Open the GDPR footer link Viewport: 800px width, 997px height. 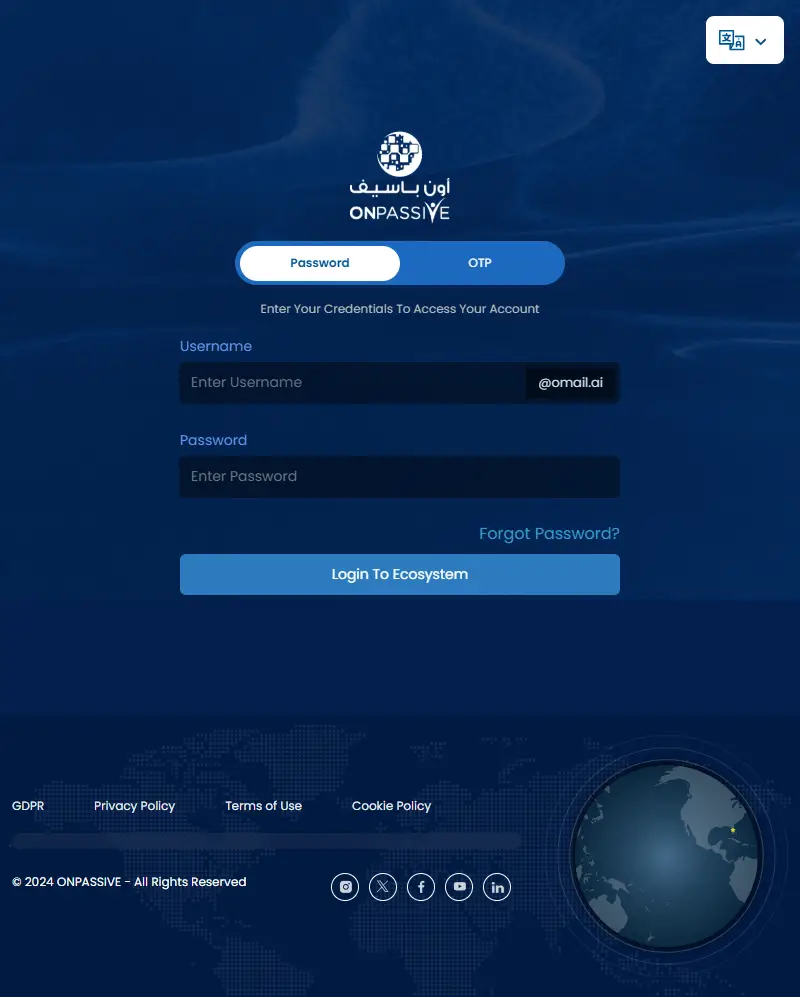(x=28, y=806)
